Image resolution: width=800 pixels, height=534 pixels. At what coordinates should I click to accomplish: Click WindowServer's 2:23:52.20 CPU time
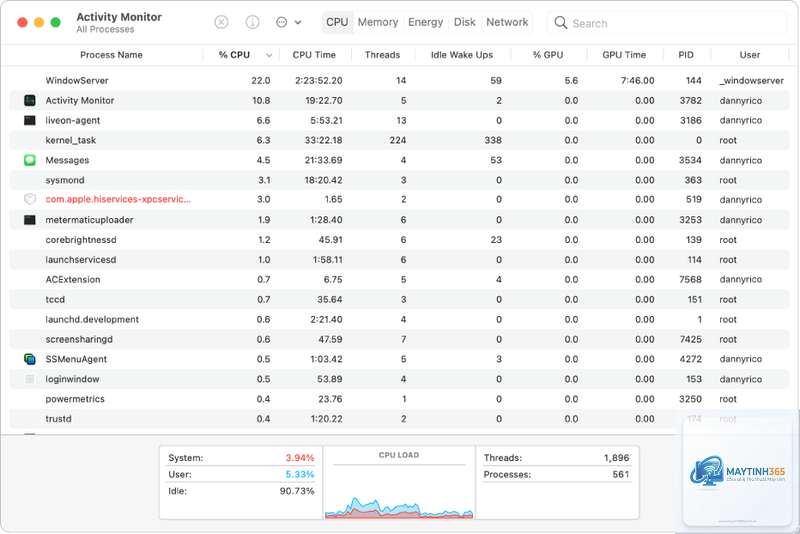click(318, 81)
